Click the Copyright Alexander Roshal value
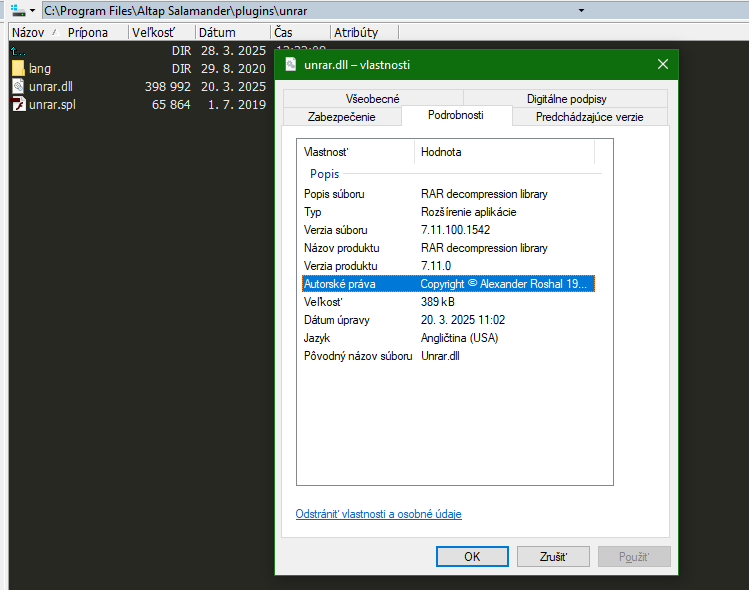 click(x=503, y=284)
